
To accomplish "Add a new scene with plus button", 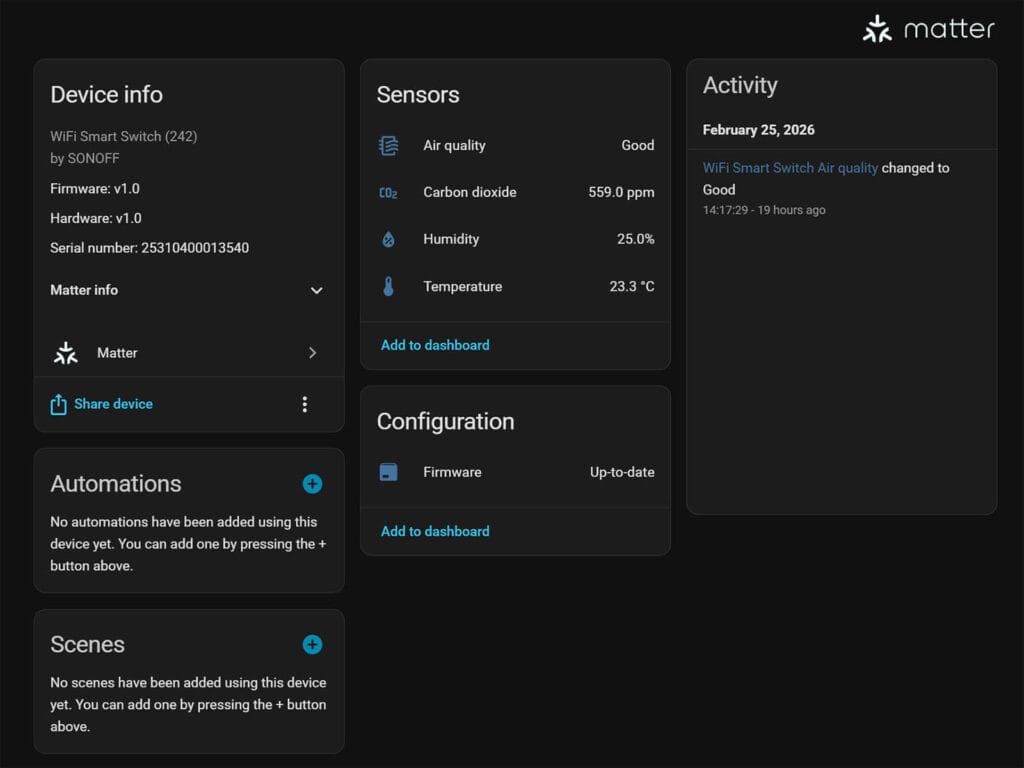I will [x=313, y=645].
